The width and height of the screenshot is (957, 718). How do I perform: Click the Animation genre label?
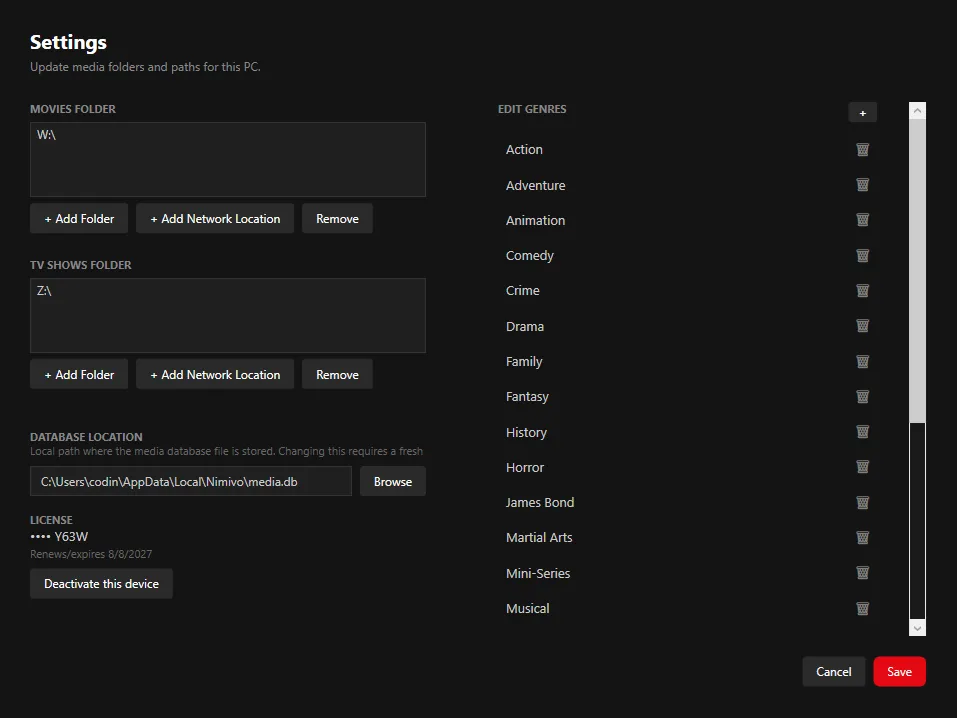click(535, 220)
